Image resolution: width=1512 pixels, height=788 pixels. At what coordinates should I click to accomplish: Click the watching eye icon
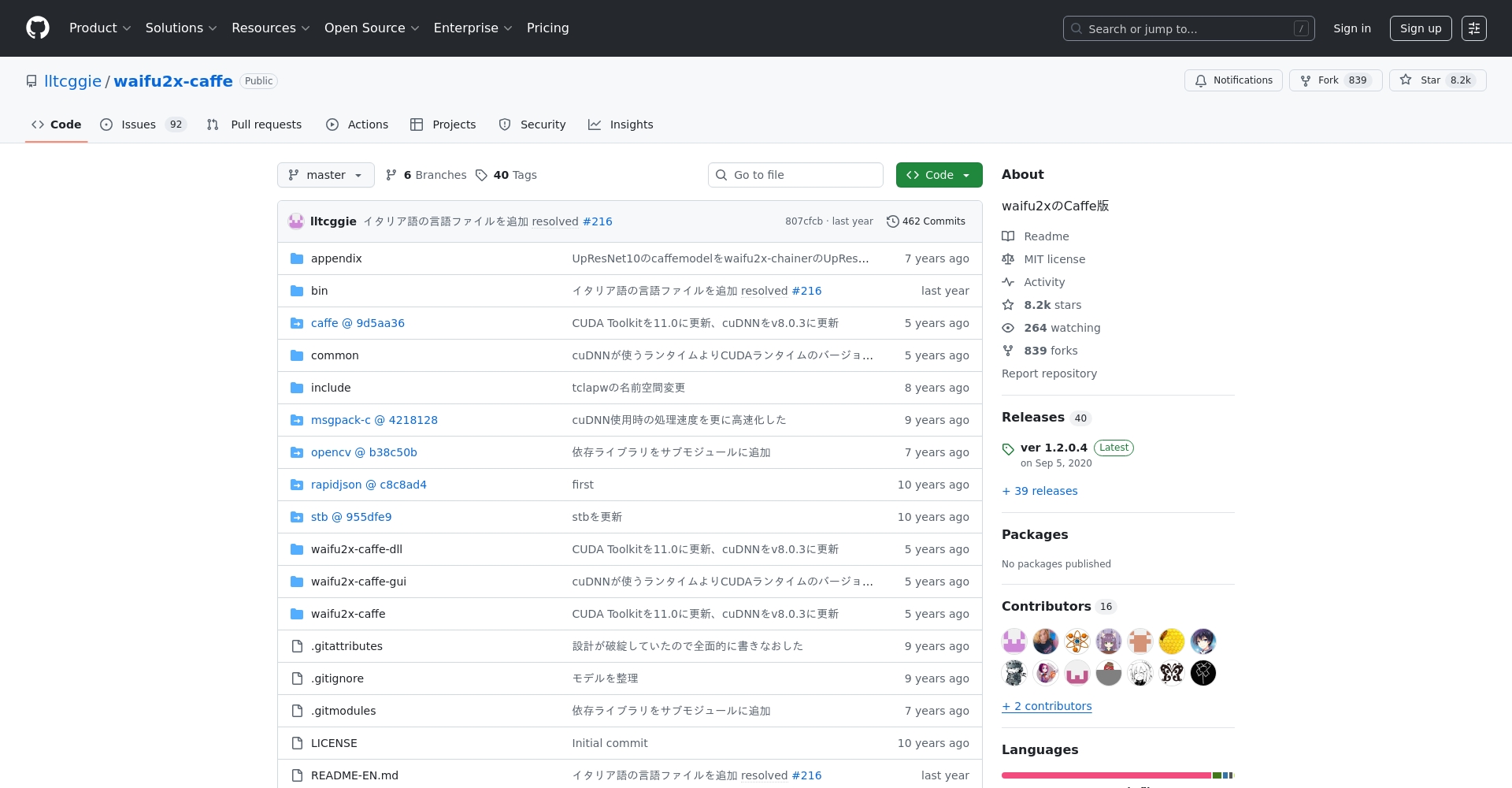[x=1008, y=328]
